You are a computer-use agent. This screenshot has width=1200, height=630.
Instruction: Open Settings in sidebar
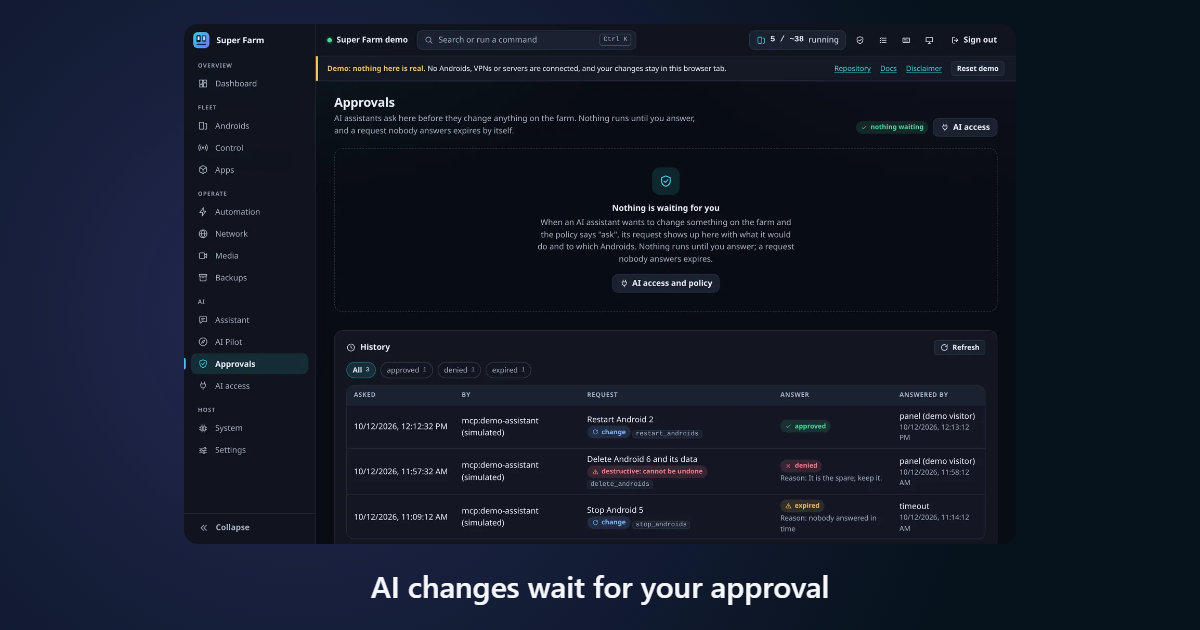pos(250,450)
